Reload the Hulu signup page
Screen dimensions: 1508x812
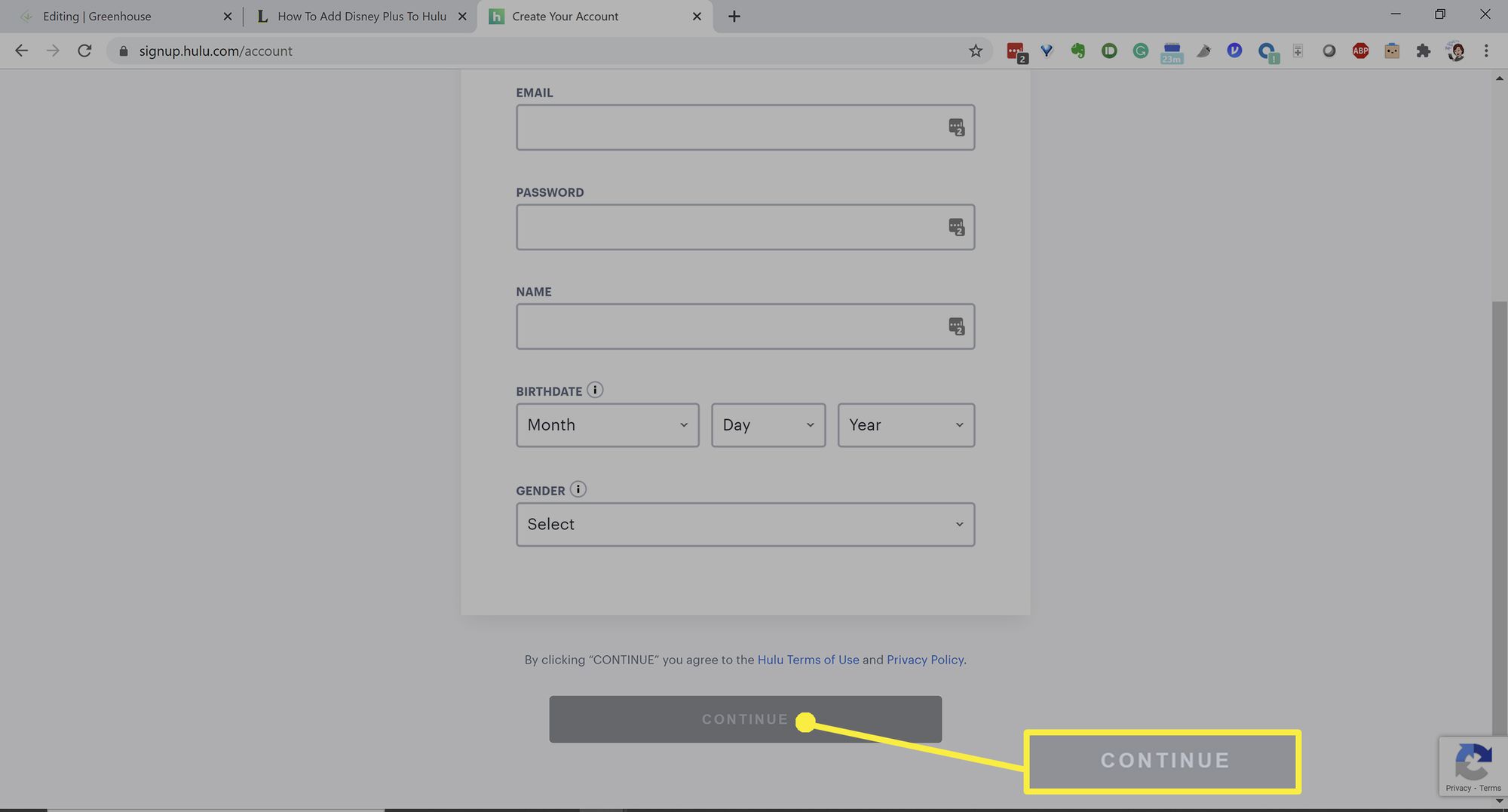click(x=84, y=51)
